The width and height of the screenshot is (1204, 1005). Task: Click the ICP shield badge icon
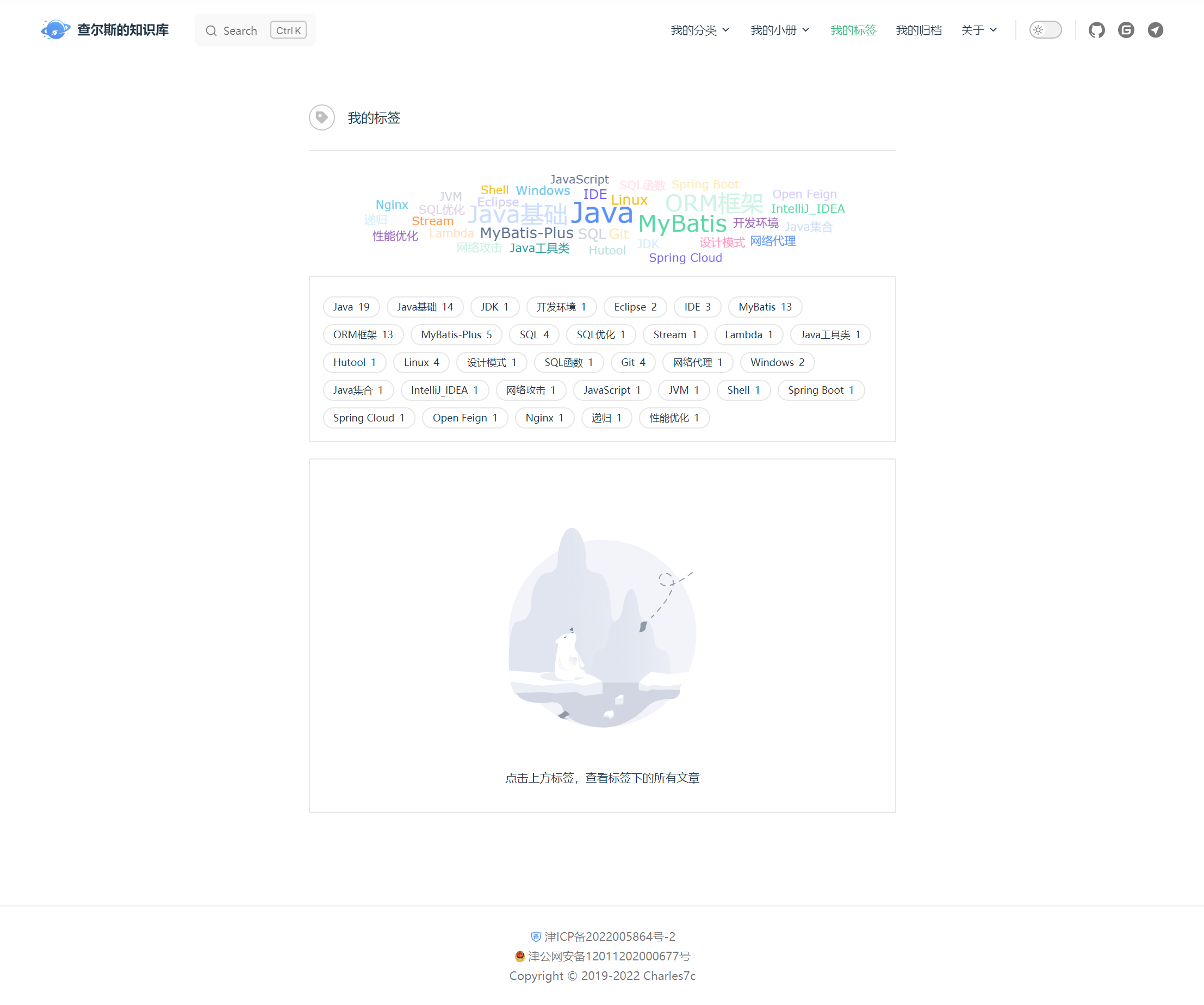click(x=536, y=936)
